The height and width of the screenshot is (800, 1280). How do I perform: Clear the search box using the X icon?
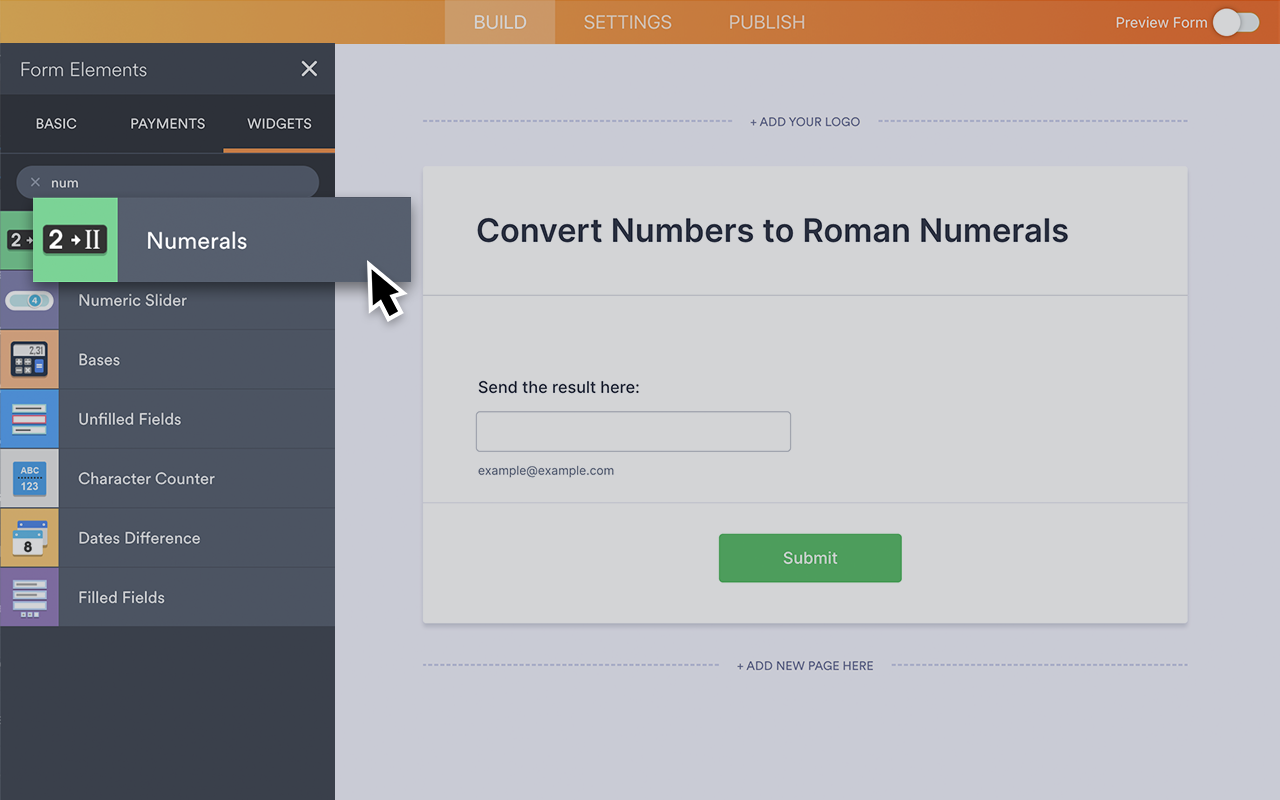pyautogui.click(x=36, y=182)
